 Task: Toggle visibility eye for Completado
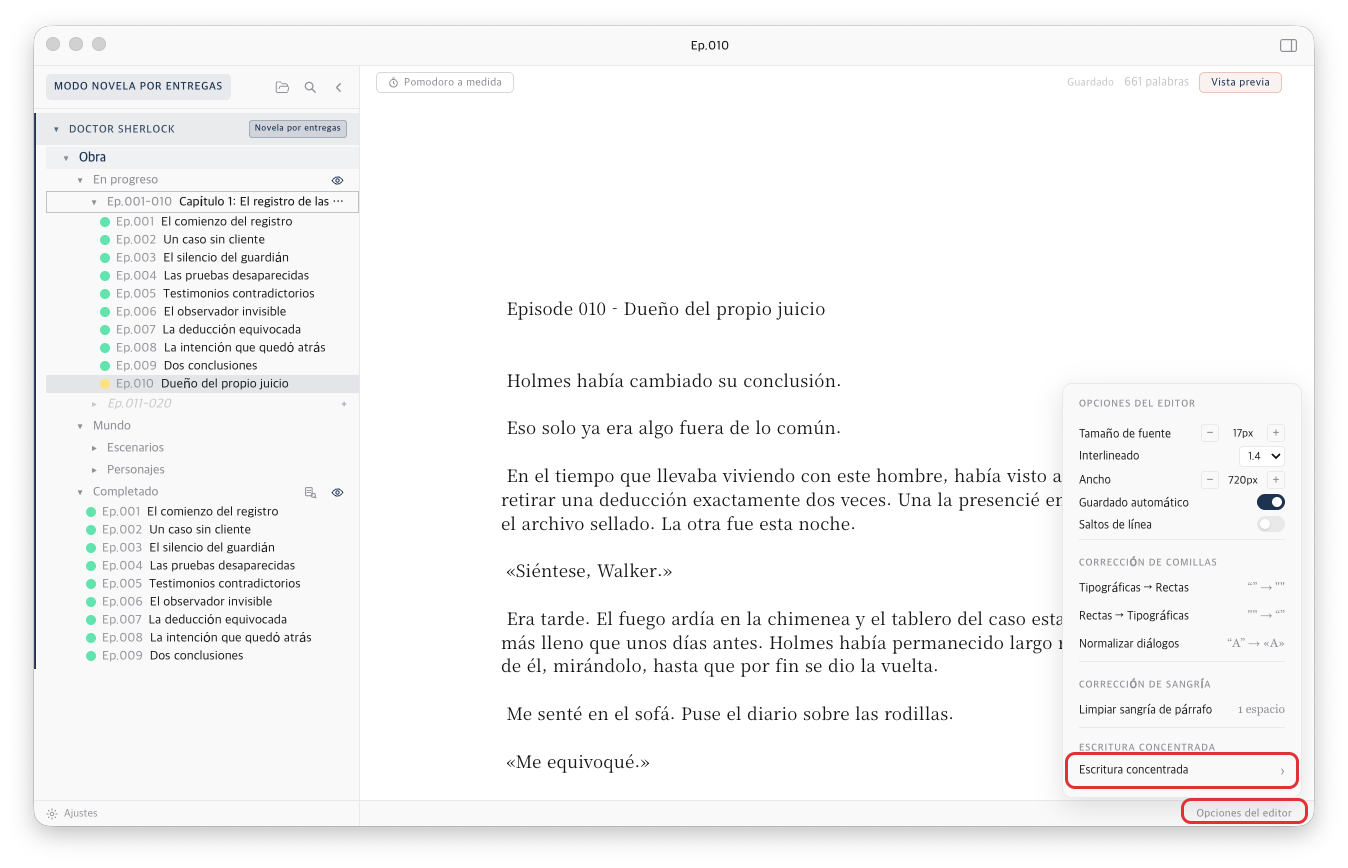pos(338,492)
